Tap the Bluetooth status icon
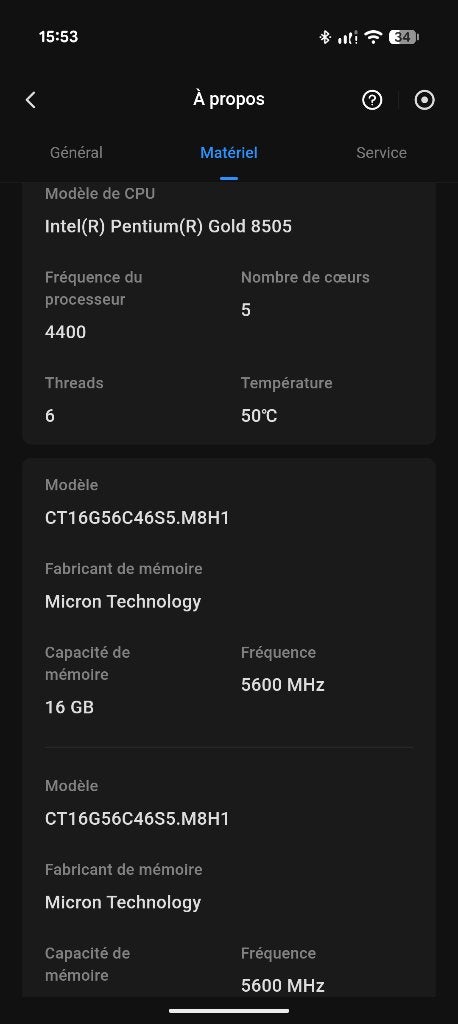This screenshot has width=458, height=1024. [325, 37]
